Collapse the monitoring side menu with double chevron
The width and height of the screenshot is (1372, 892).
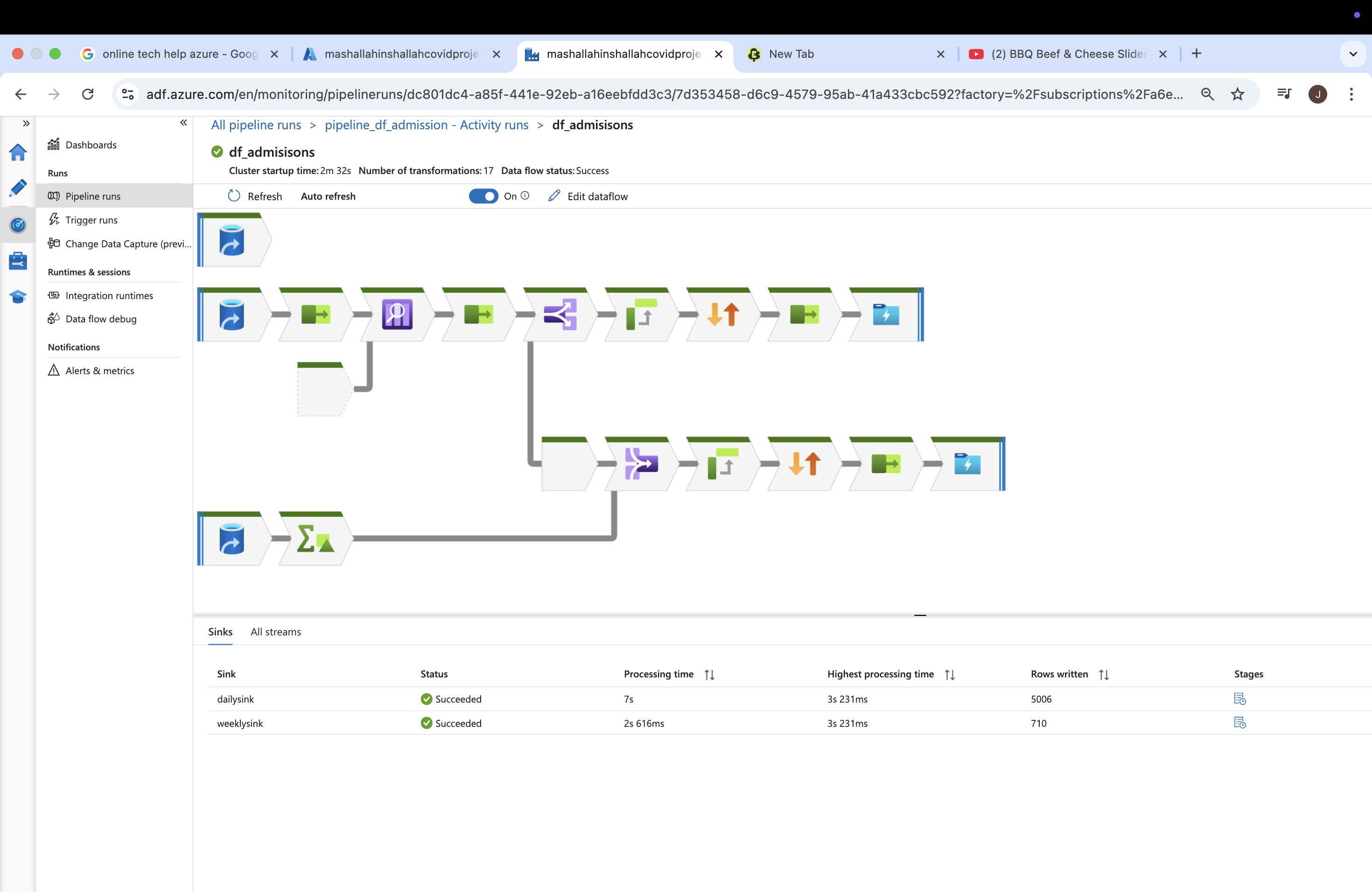183,123
